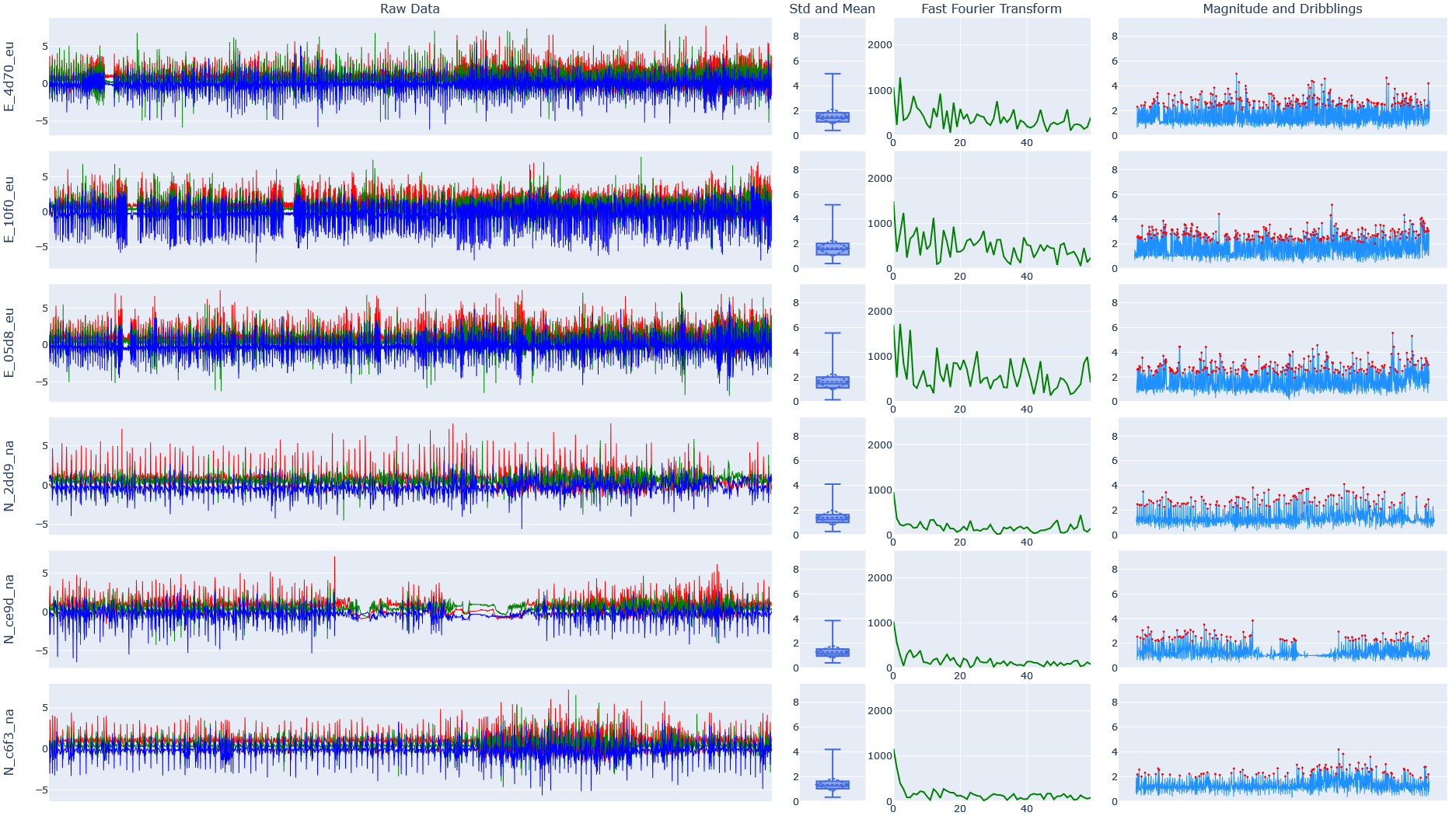
Task: Select the N_ce9d_na row label
Action: (9, 609)
